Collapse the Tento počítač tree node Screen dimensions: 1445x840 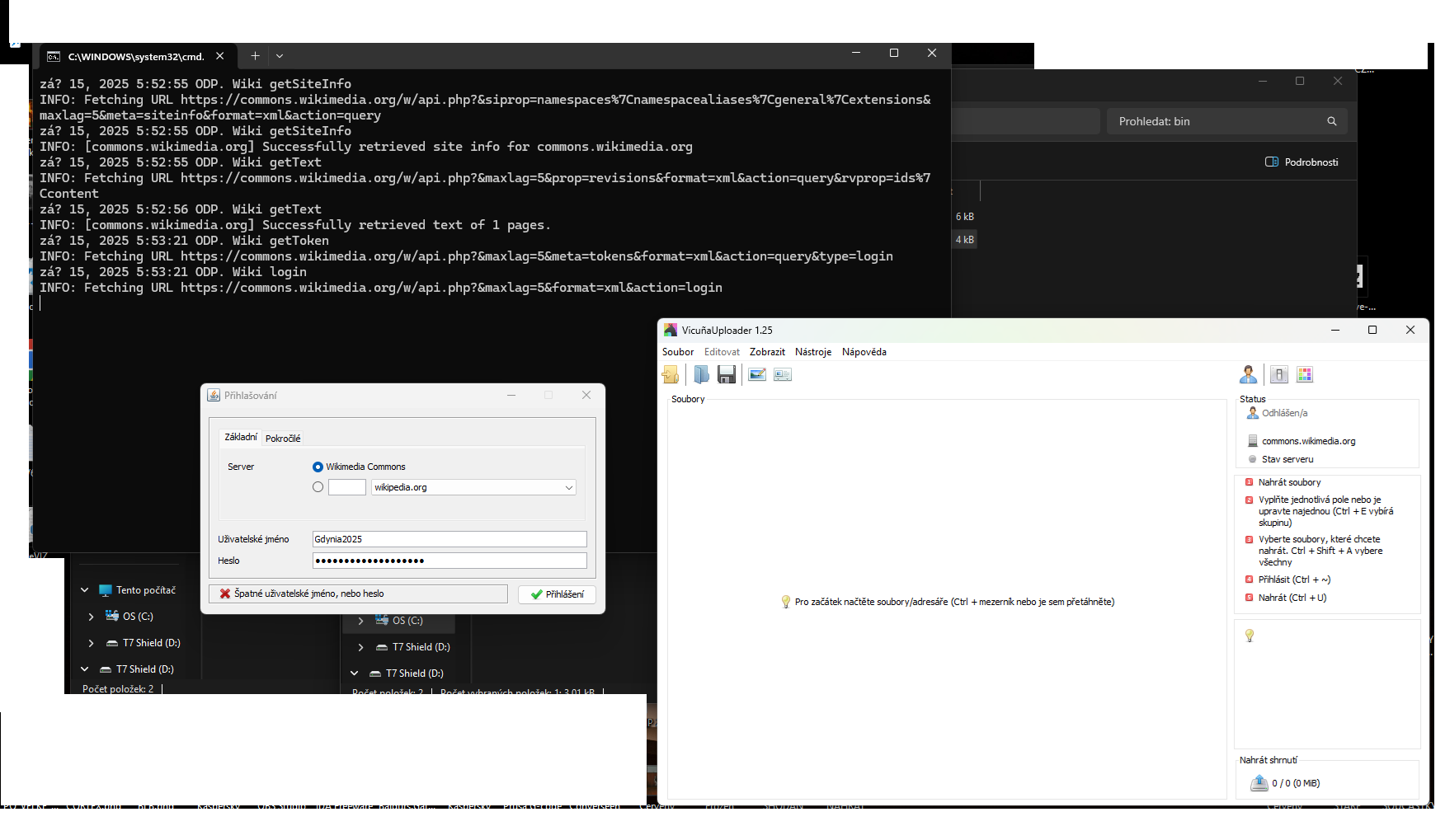tap(84, 590)
